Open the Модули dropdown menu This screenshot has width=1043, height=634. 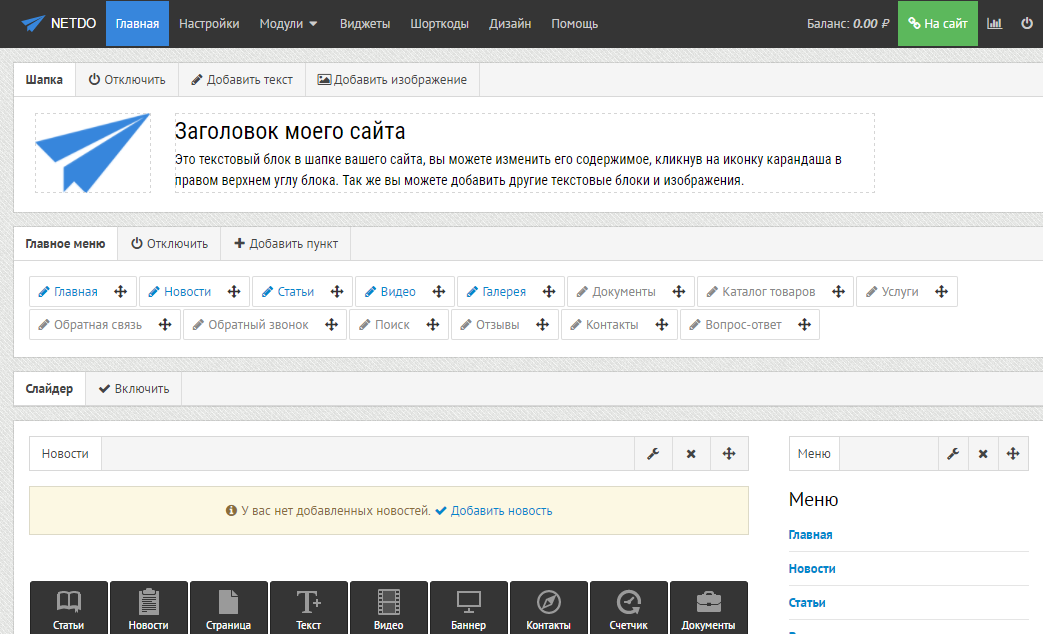288,22
